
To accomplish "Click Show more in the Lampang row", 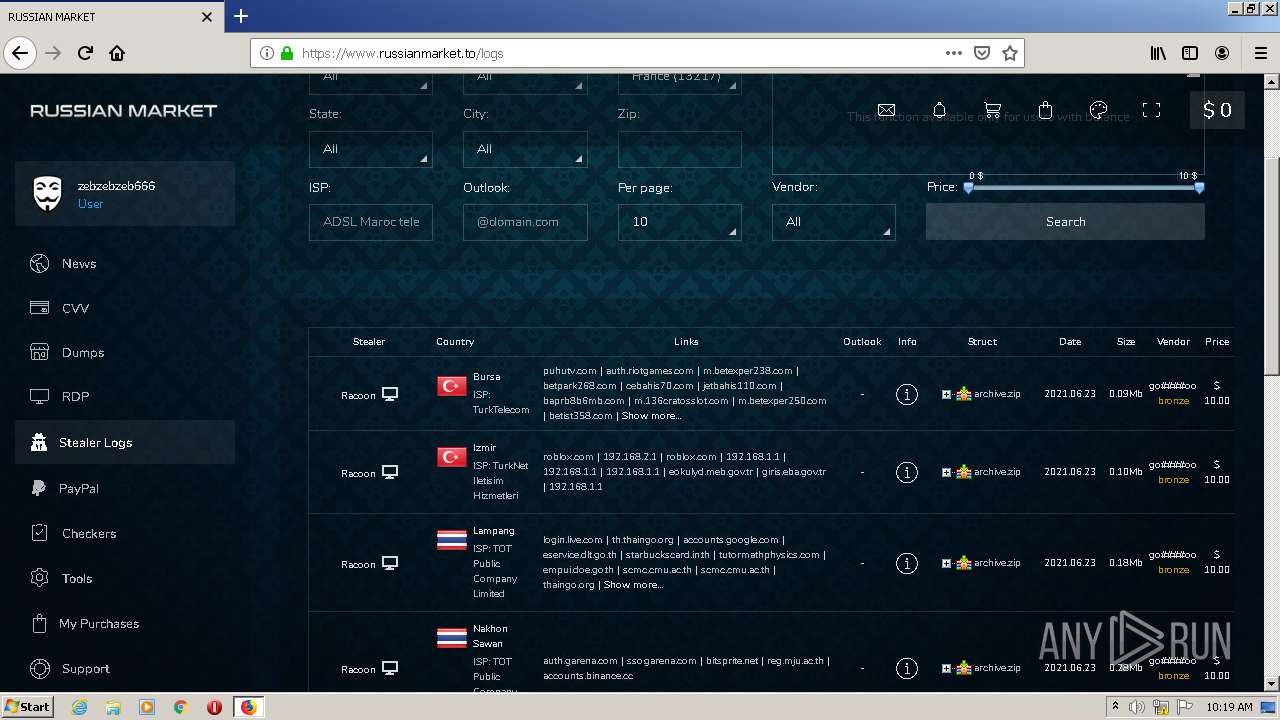I will tap(633, 585).
